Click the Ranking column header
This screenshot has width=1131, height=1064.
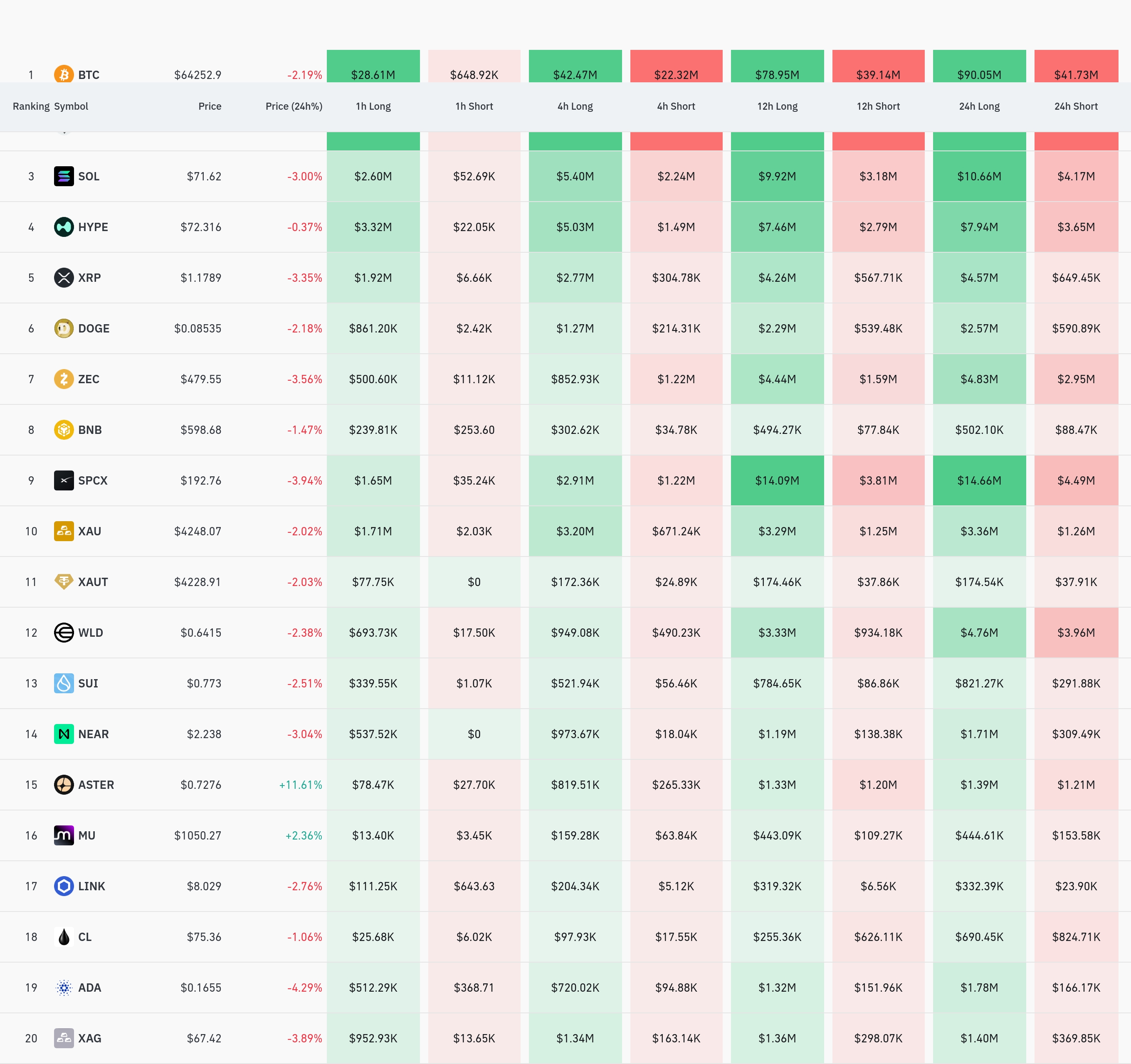[31, 106]
